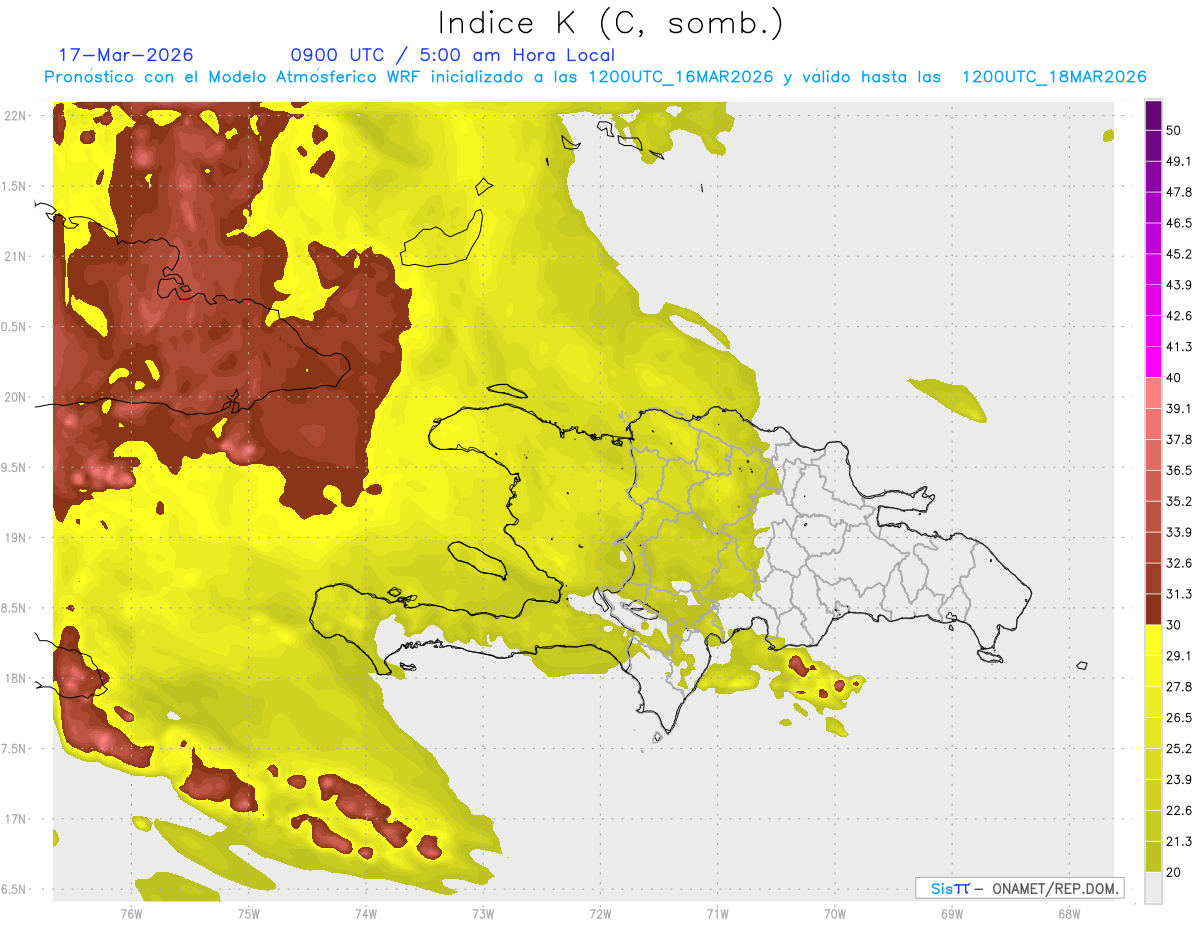The width and height of the screenshot is (1200, 927).
Task: Click the colorbar value '33.9'
Action: tap(1179, 532)
